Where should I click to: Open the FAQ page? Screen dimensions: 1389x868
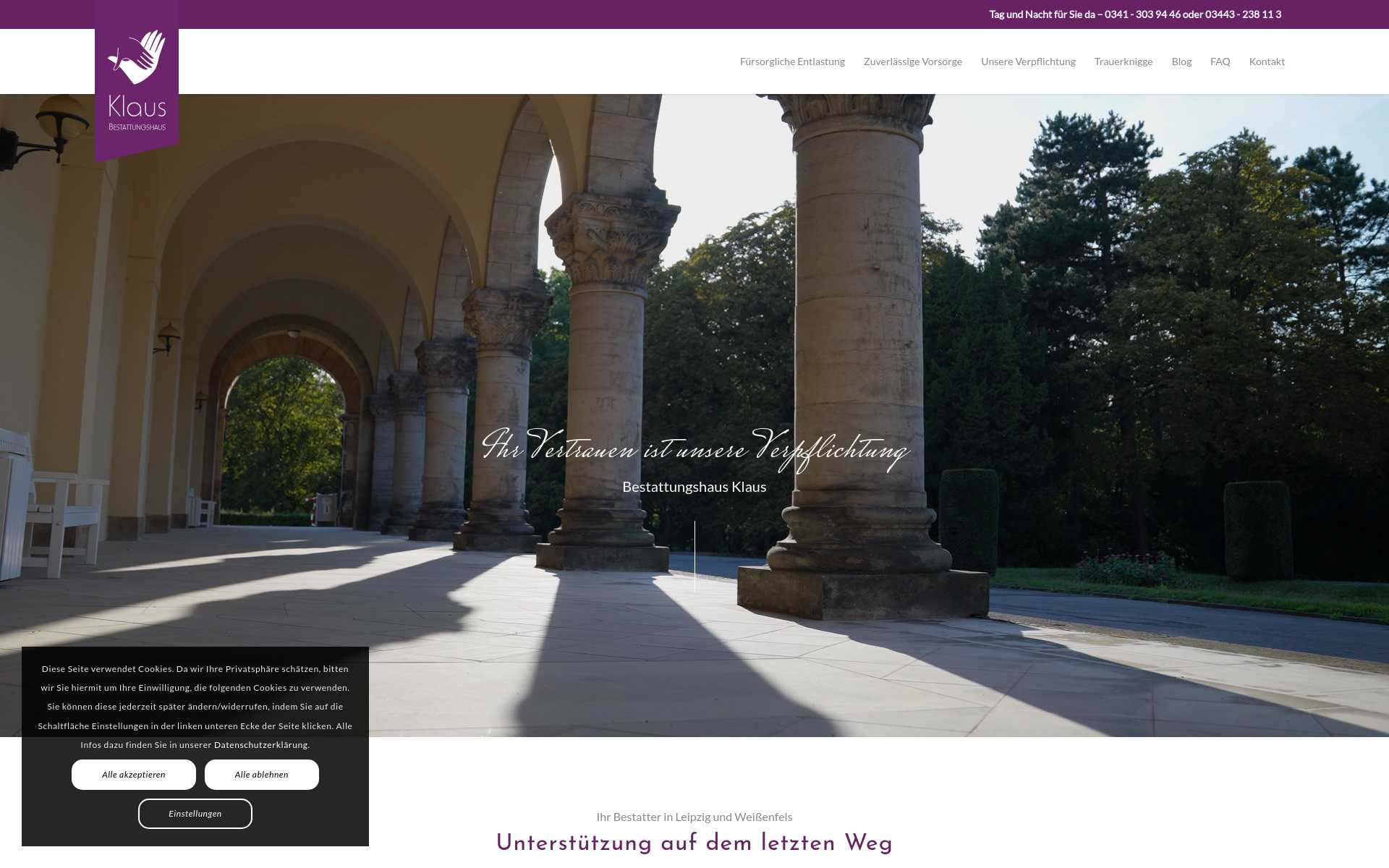[1220, 61]
